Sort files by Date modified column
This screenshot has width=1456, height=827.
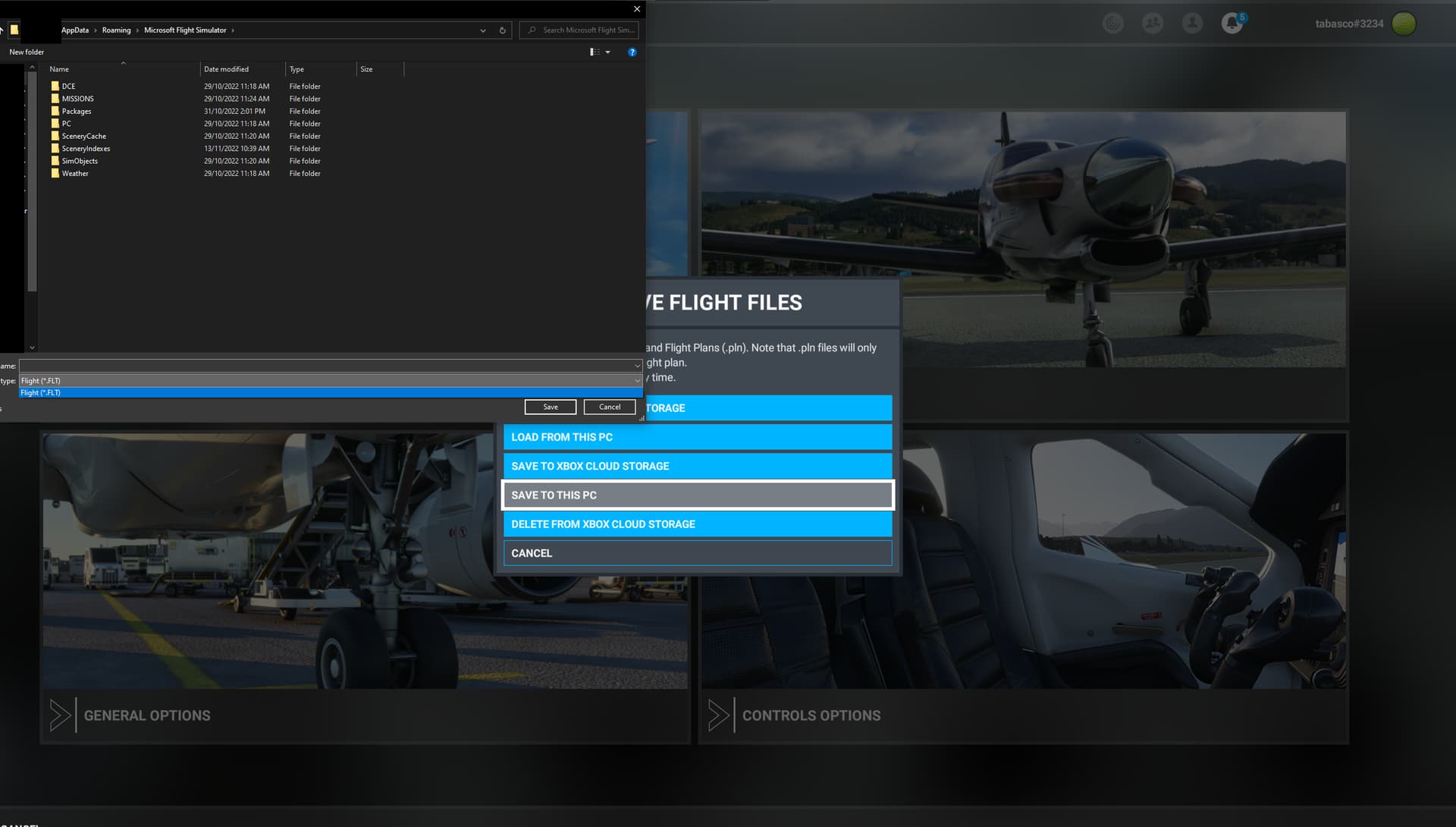227,69
